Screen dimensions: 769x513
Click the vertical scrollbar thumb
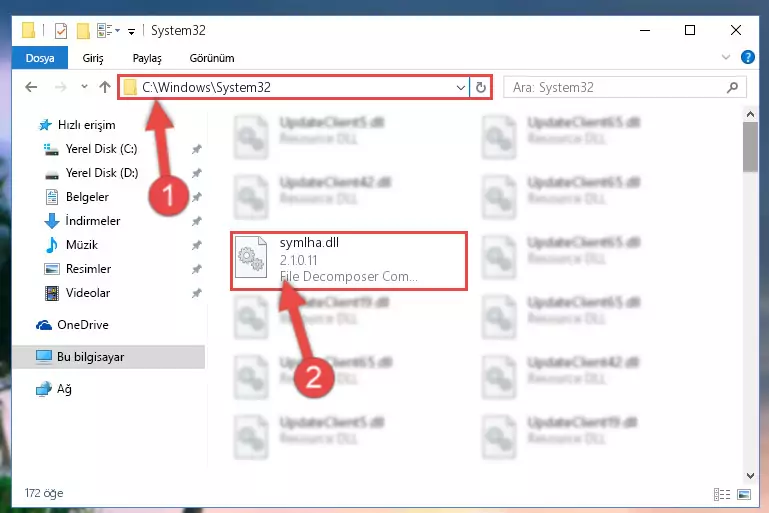pyautogui.click(x=750, y=147)
